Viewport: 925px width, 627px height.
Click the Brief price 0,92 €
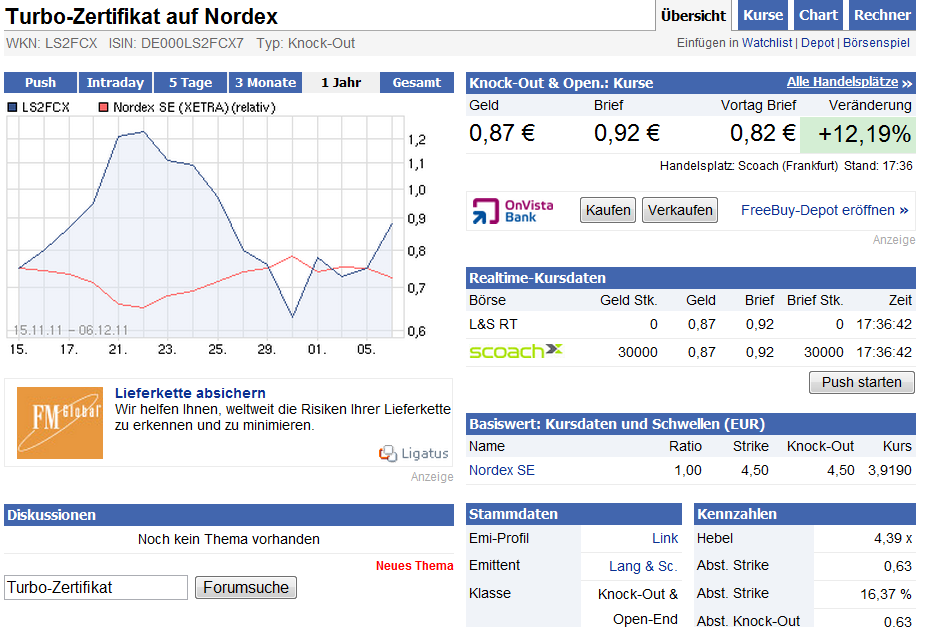pos(626,133)
